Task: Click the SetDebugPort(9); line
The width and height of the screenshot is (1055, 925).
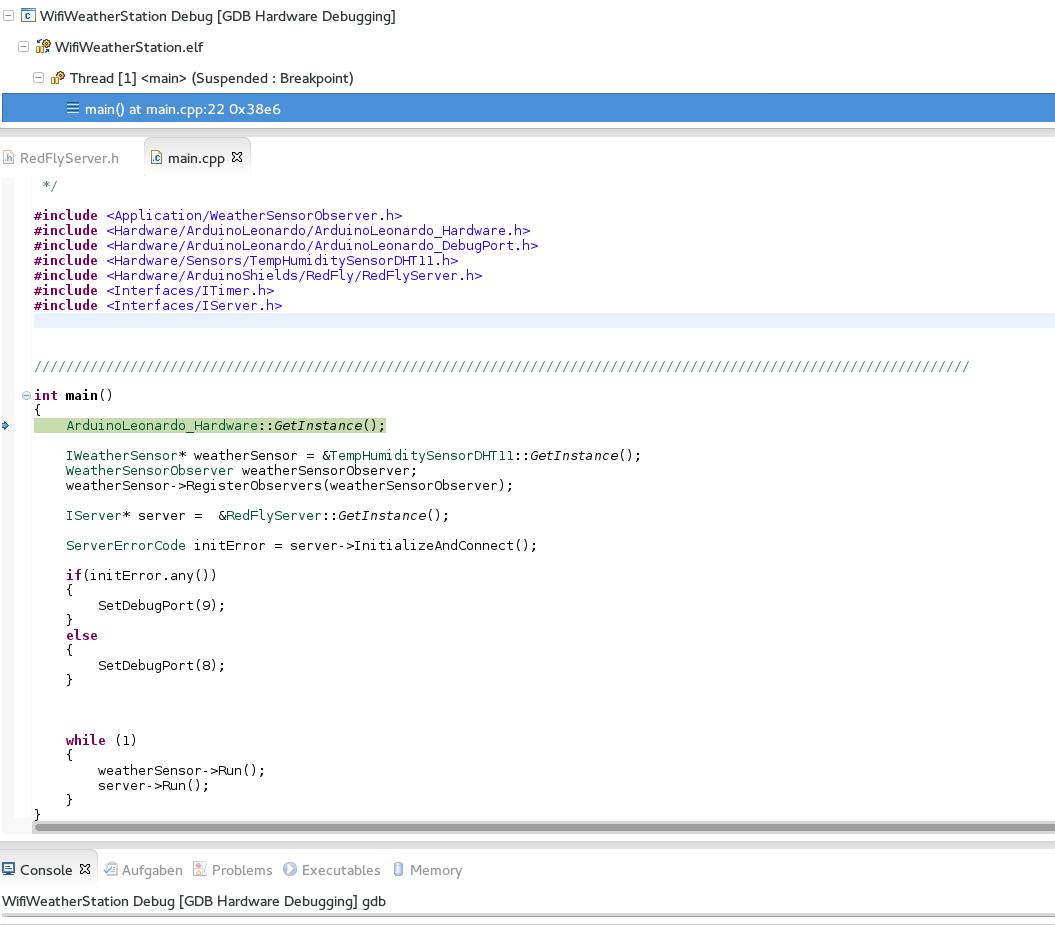Action: tap(161, 605)
